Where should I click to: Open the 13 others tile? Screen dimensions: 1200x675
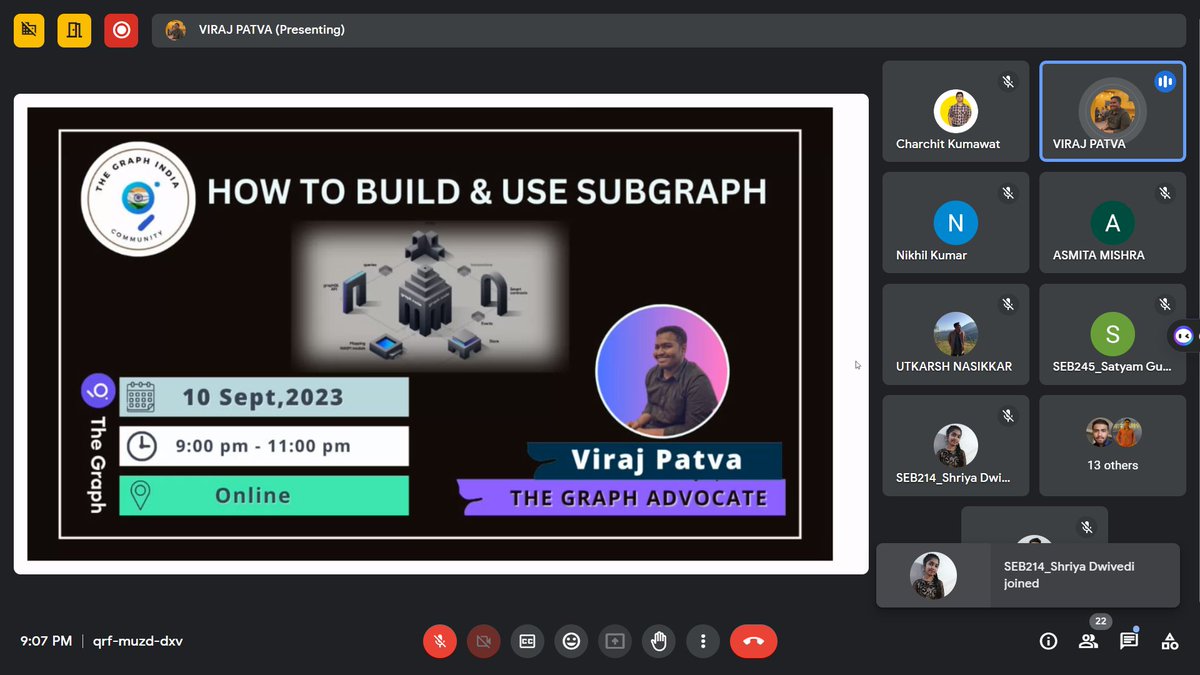tap(1113, 445)
